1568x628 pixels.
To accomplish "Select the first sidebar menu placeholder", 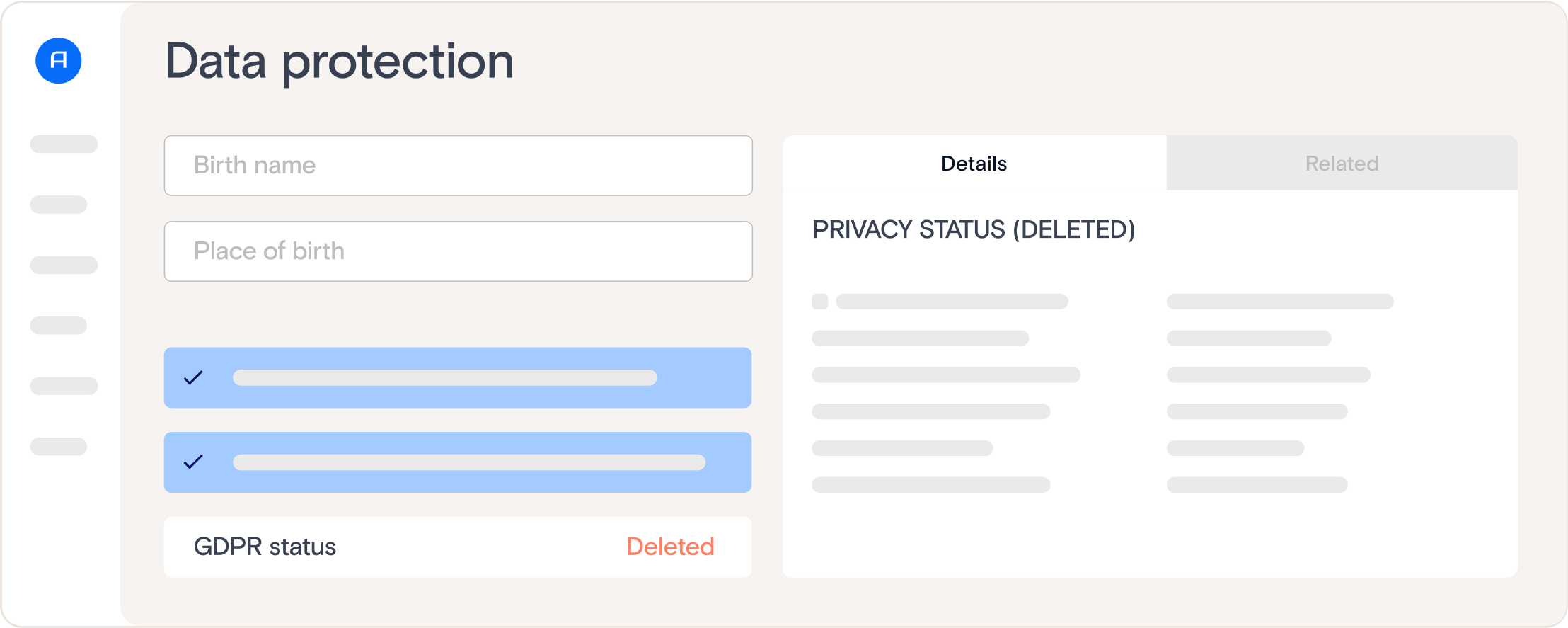I will click(64, 144).
